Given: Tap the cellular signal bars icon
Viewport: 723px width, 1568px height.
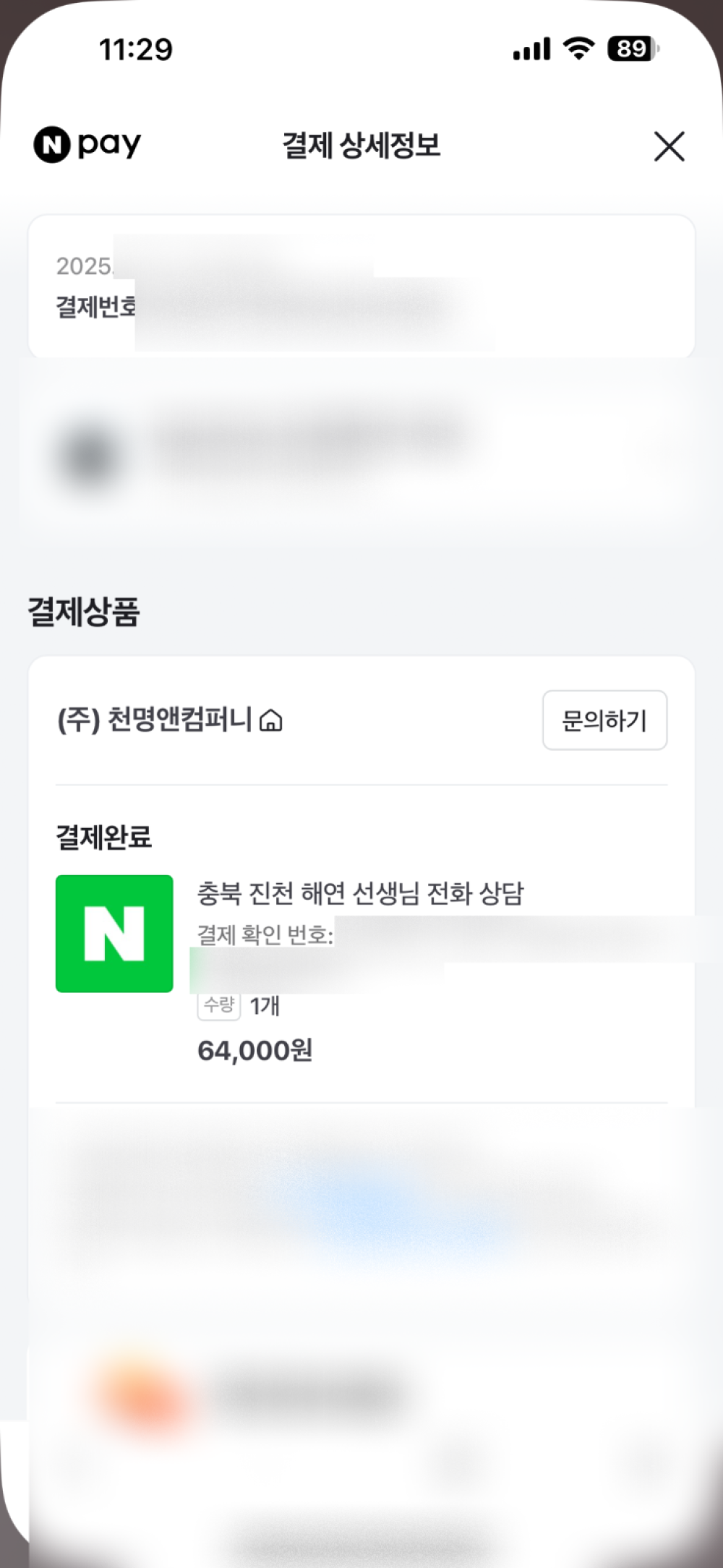Looking at the screenshot, I should pyautogui.click(x=531, y=49).
